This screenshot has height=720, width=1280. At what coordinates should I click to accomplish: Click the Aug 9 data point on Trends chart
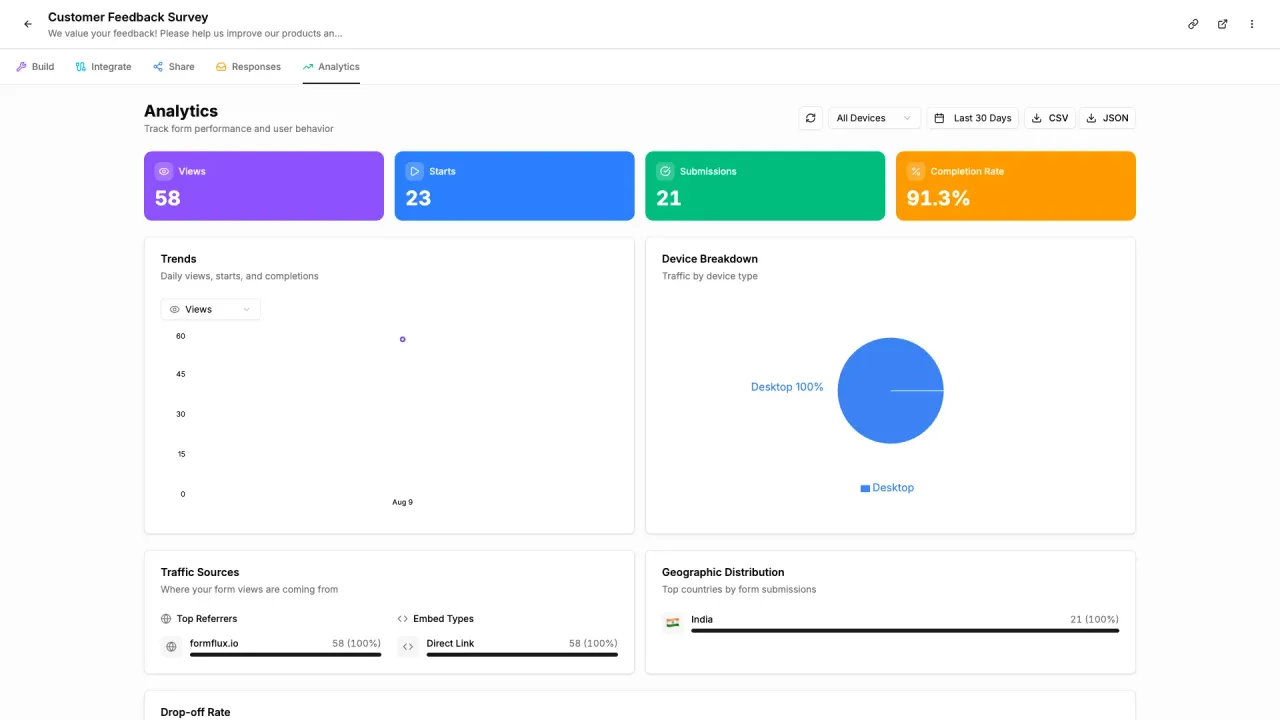point(402,339)
